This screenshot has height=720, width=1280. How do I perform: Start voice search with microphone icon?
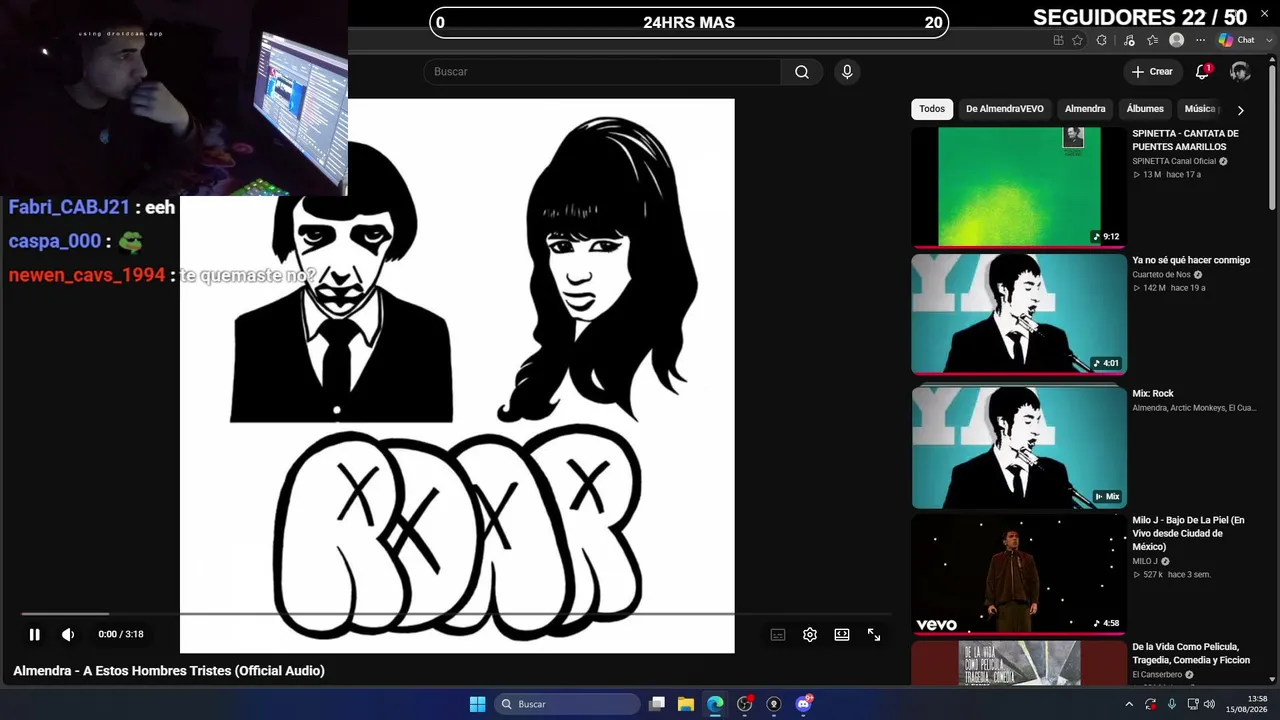(x=847, y=72)
